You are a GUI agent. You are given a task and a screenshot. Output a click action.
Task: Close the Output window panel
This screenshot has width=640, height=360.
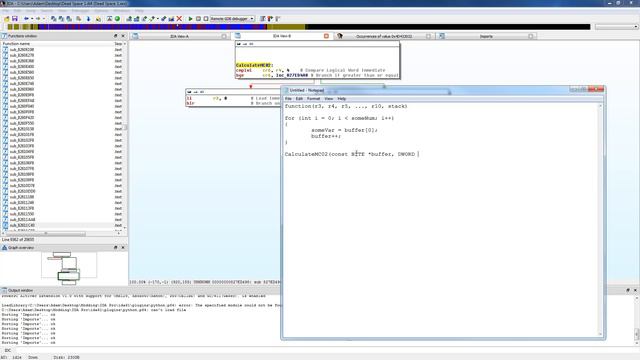point(635,290)
